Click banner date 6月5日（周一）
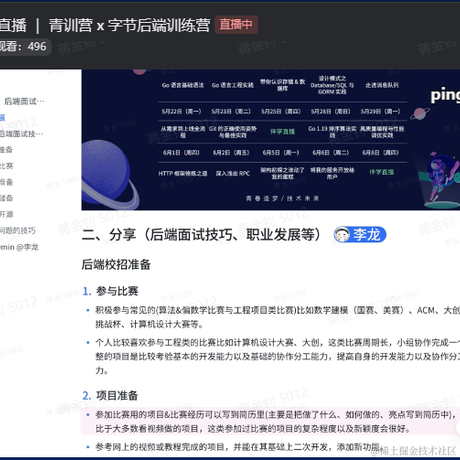The height and width of the screenshot is (460, 460). click(x=281, y=153)
